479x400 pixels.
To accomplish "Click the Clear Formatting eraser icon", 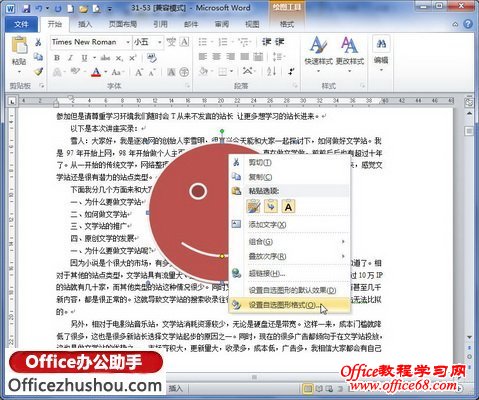I will (152, 58).
